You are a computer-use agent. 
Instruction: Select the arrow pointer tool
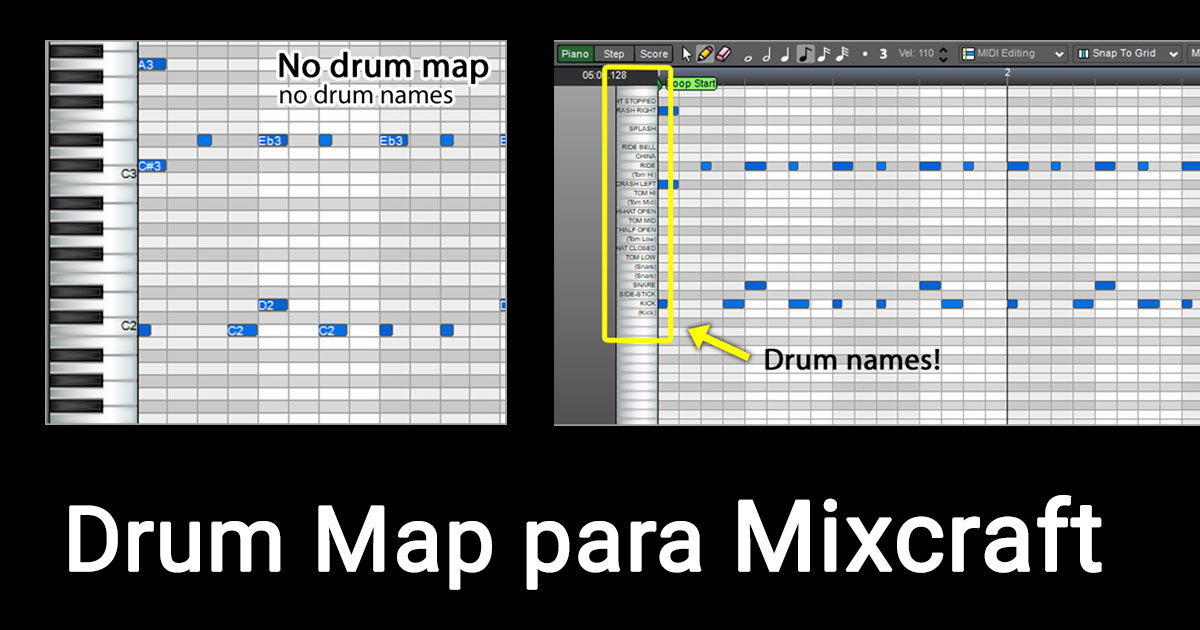click(x=687, y=54)
